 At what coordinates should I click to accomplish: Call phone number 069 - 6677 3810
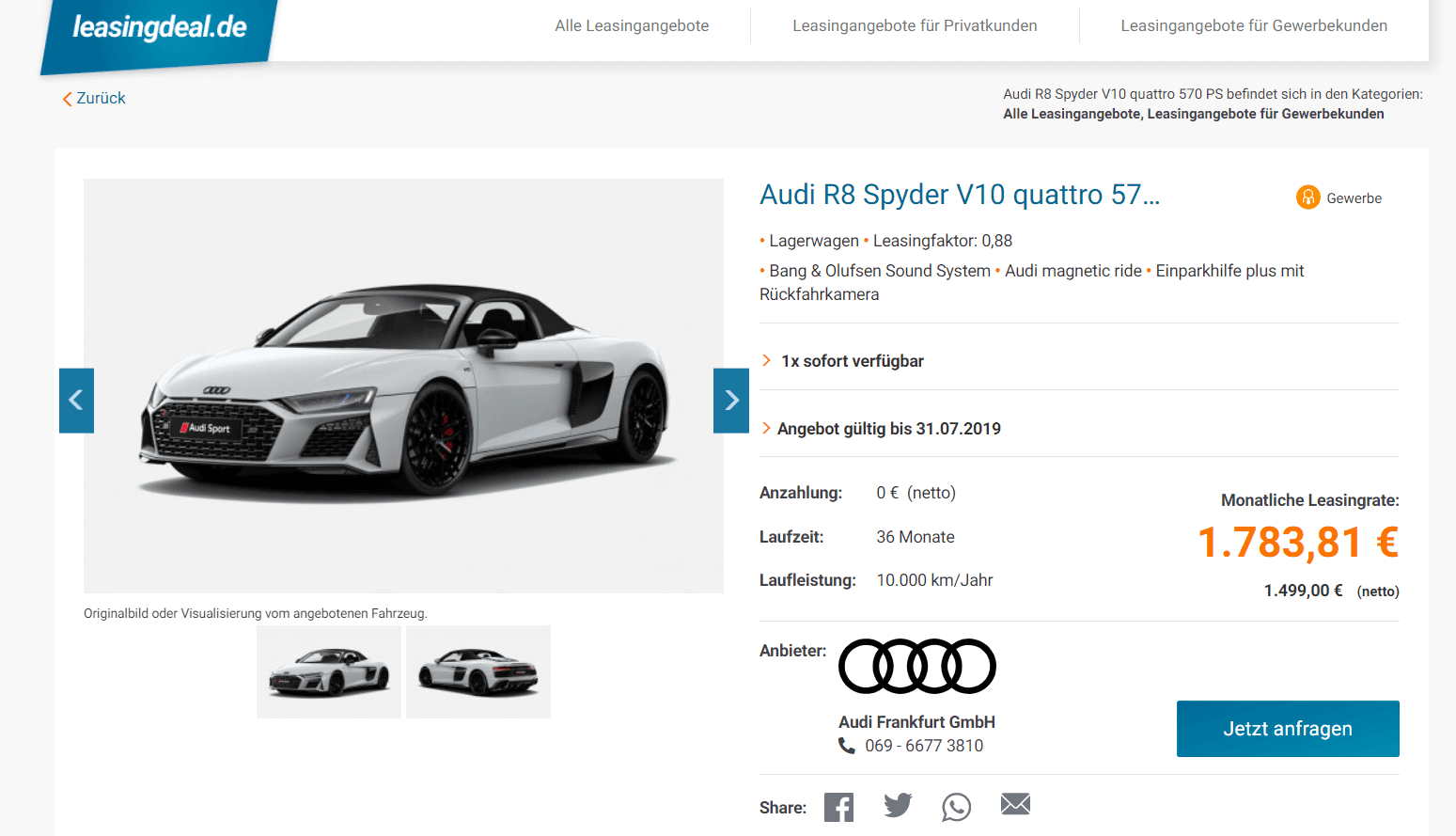pos(924,746)
